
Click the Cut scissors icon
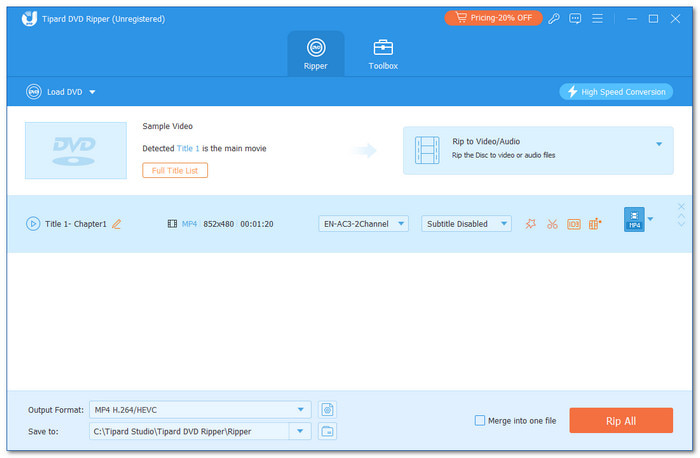pos(552,224)
